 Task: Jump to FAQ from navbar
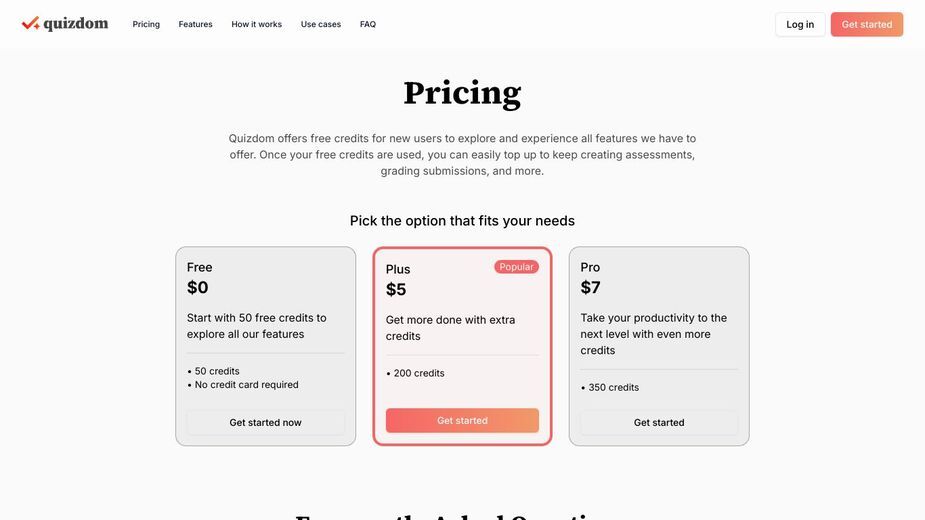click(x=368, y=24)
